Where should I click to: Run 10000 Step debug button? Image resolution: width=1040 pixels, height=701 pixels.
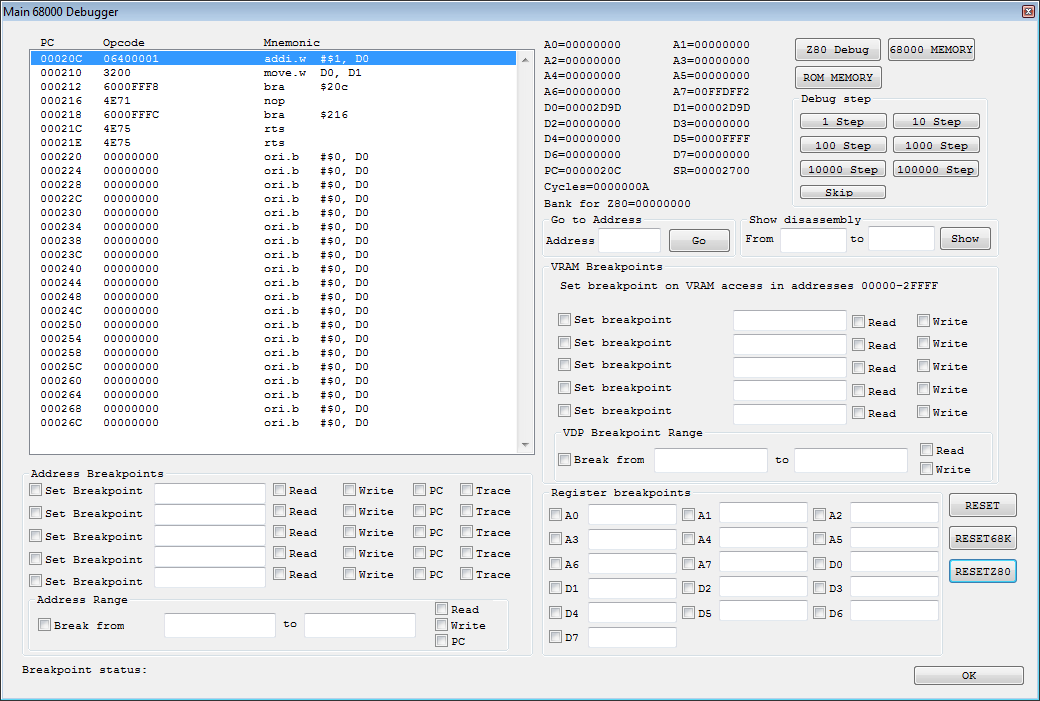[843, 169]
